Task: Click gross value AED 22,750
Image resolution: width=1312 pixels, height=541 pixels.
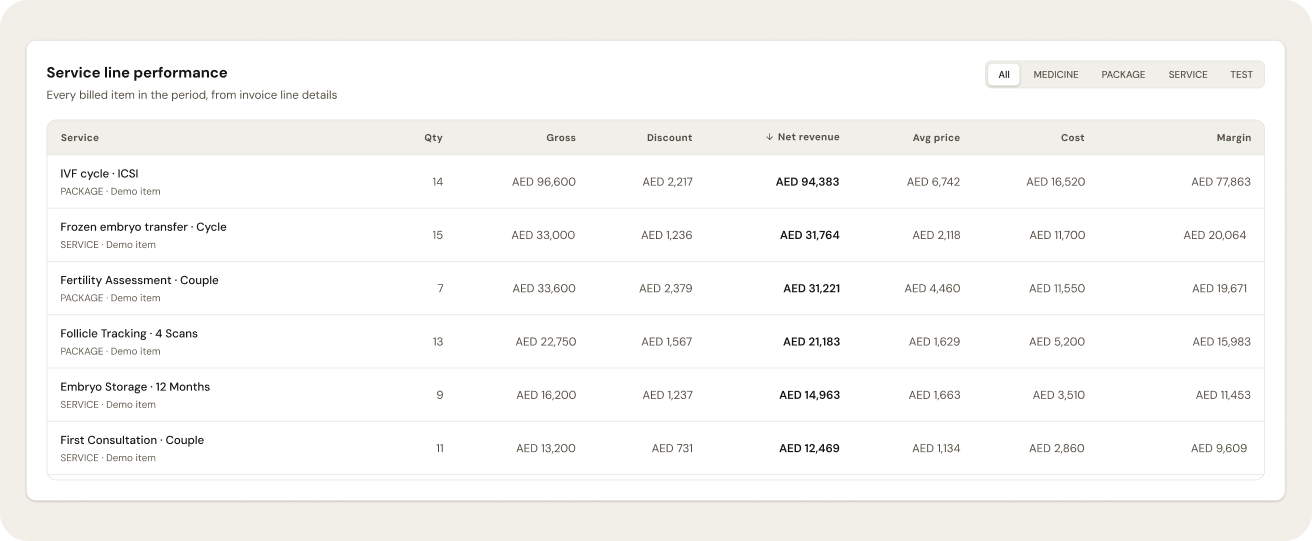Action: [x=546, y=342]
